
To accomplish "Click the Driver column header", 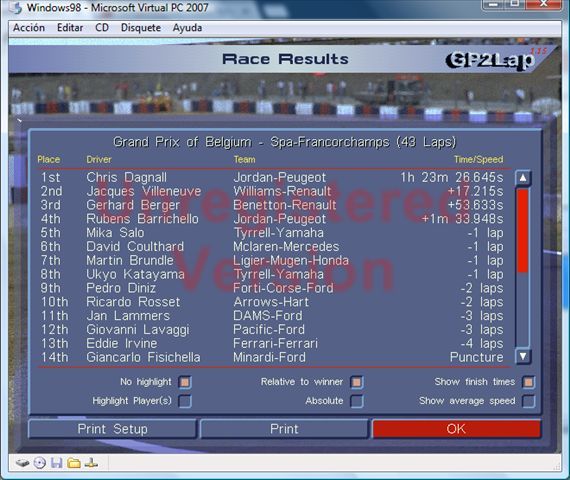I will pos(99,159).
